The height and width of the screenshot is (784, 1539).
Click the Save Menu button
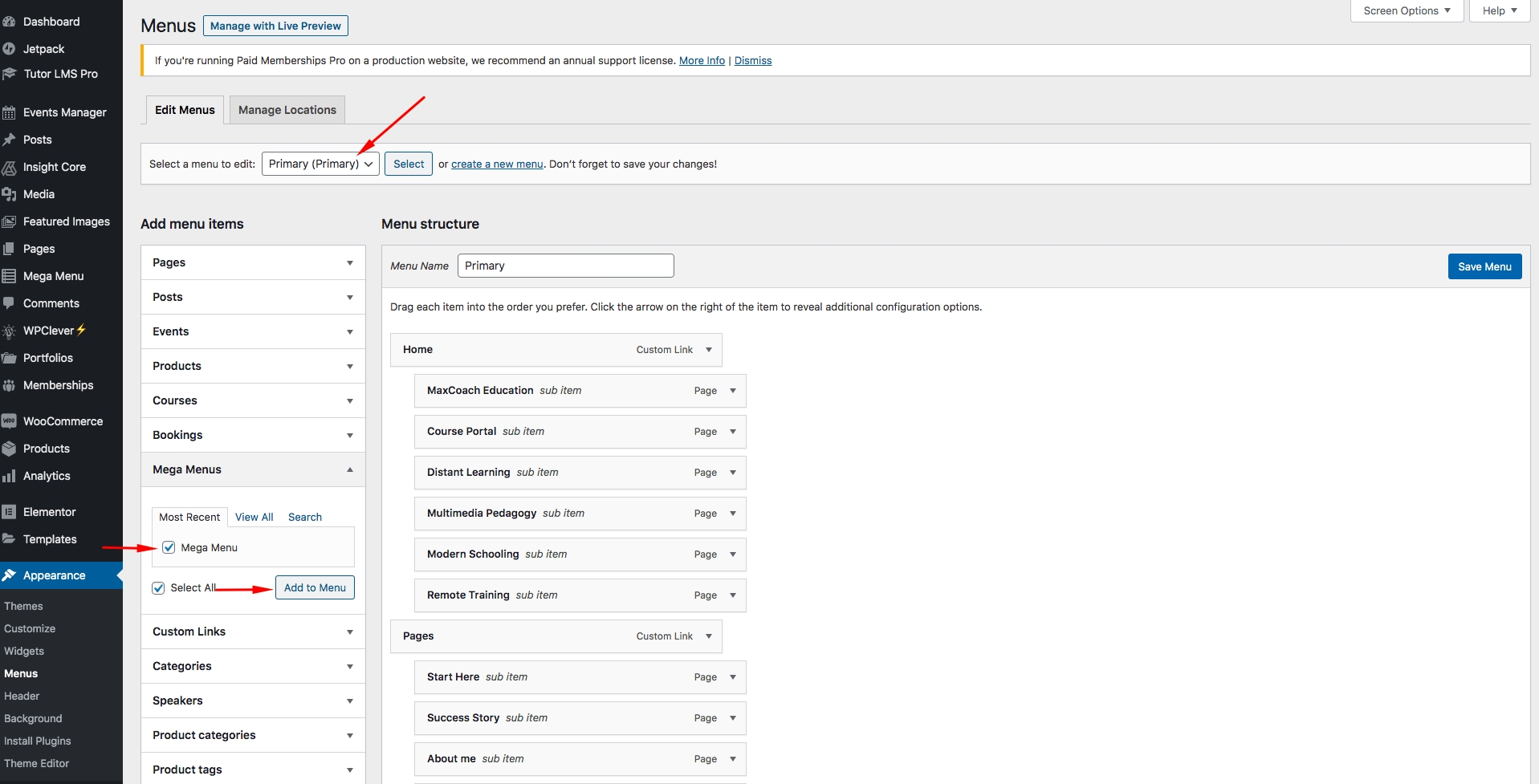(x=1484, y=266)
